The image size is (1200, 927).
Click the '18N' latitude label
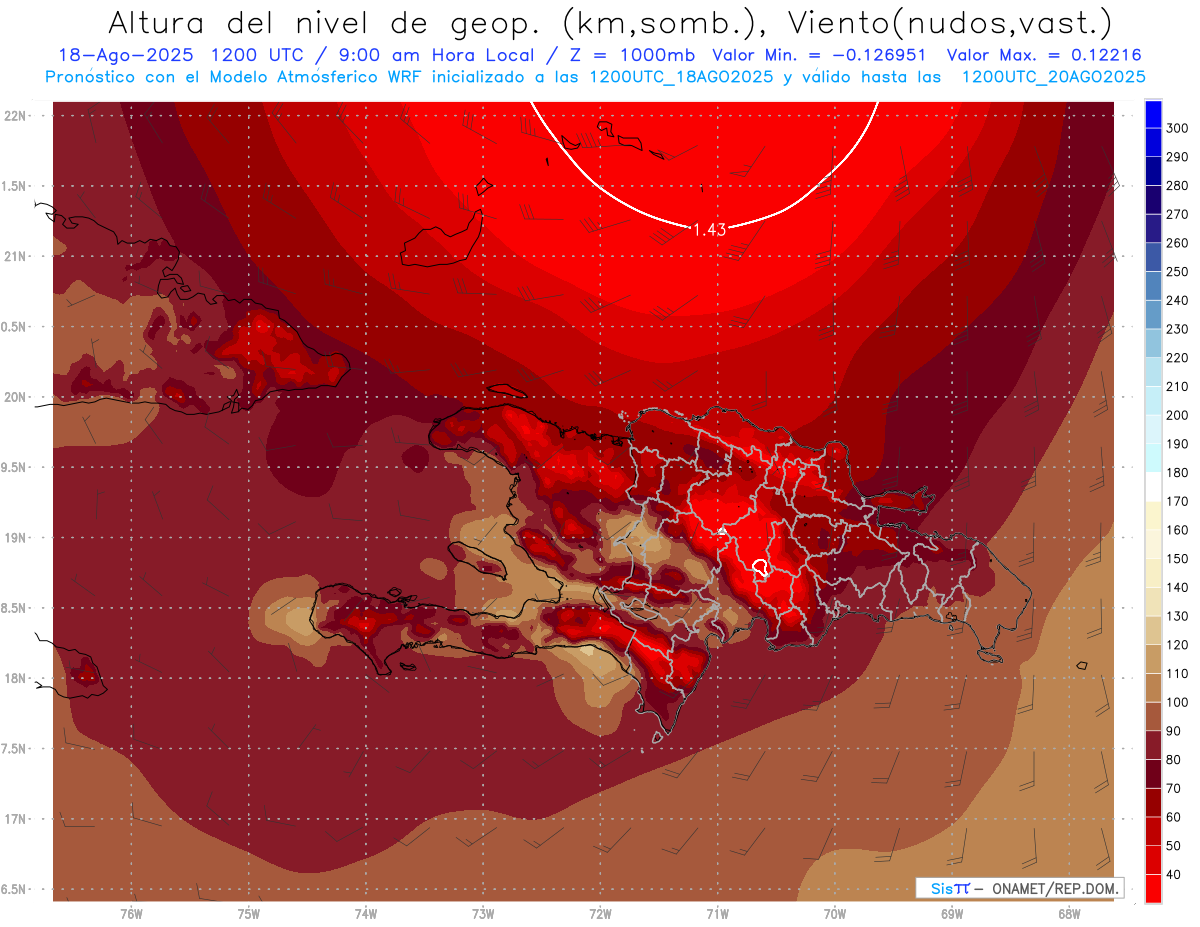15,678
